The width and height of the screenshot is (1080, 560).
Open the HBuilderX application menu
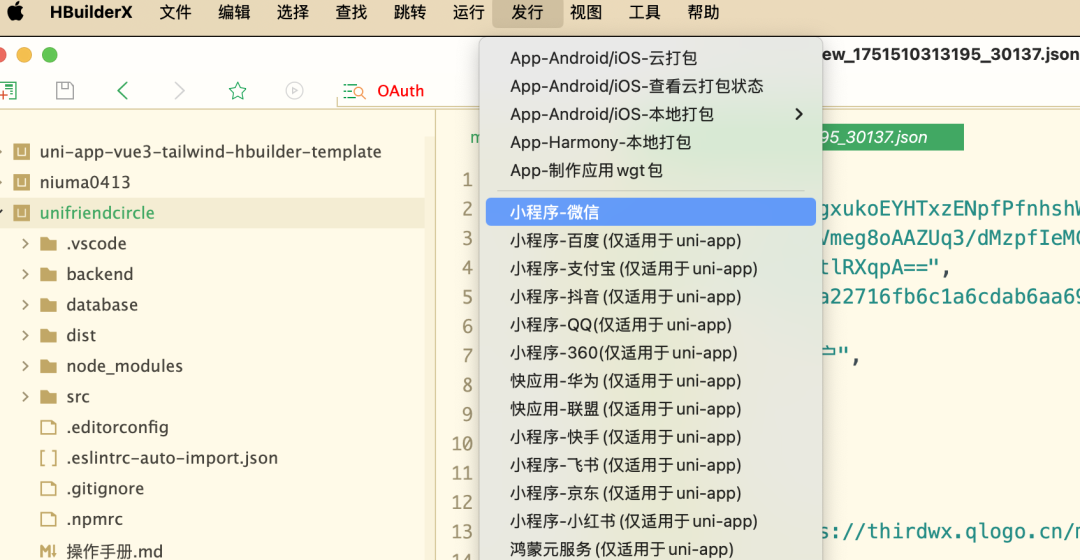pos(91,12)
